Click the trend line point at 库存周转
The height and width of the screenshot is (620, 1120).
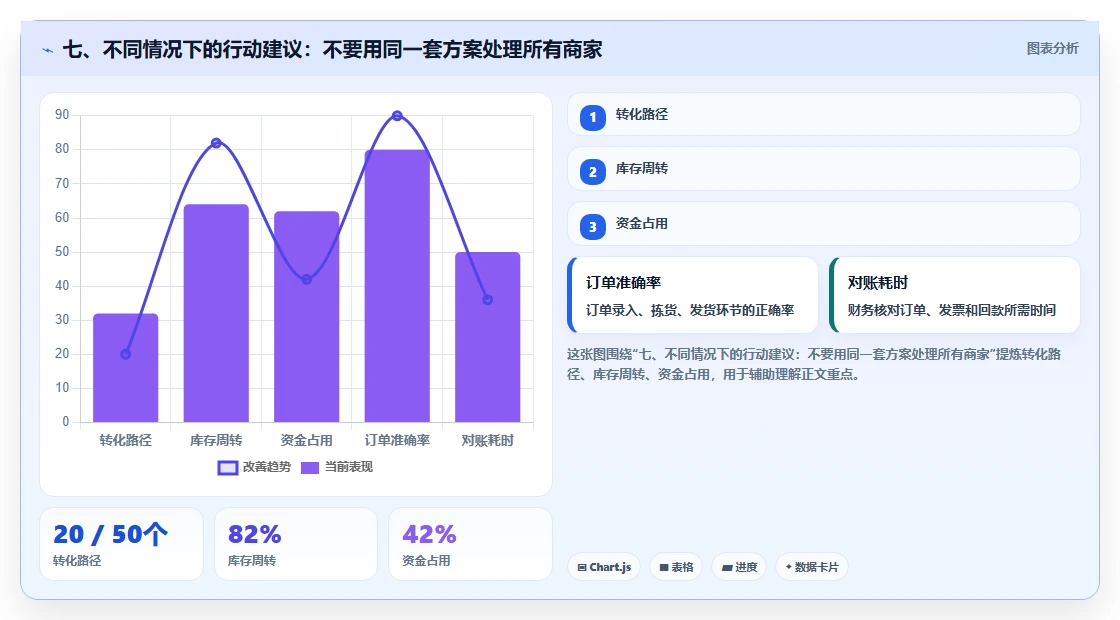coord(216,143)
